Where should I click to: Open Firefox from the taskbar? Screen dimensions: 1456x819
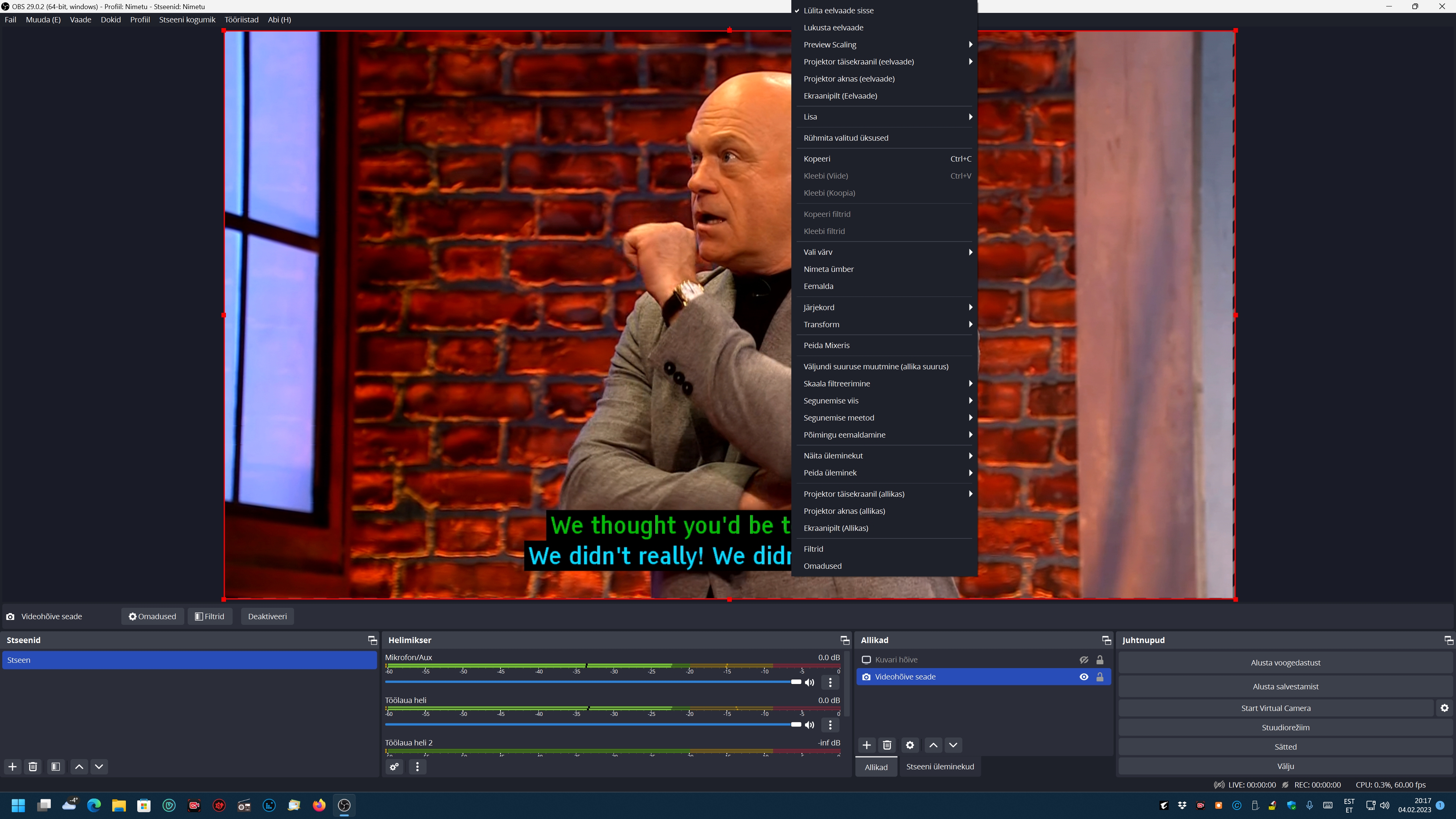(319, 805)
